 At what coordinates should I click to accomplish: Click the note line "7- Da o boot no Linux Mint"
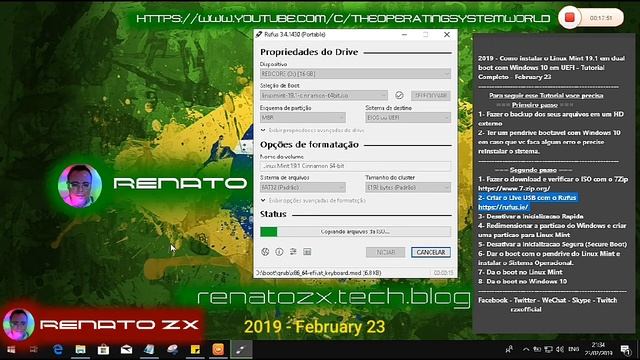[520, 272]
